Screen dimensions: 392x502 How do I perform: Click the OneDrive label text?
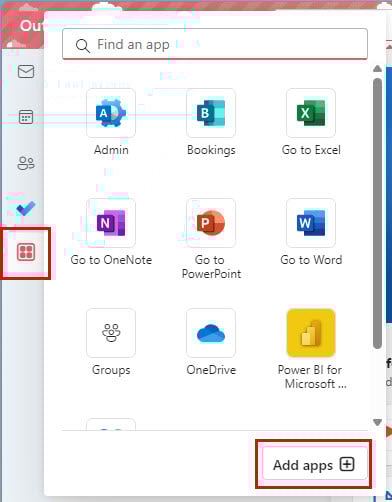click(x=211, y=370)
